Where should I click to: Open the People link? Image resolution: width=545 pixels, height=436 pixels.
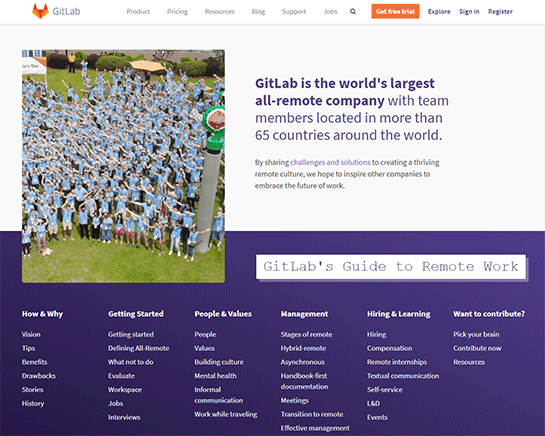click(205, 334)
